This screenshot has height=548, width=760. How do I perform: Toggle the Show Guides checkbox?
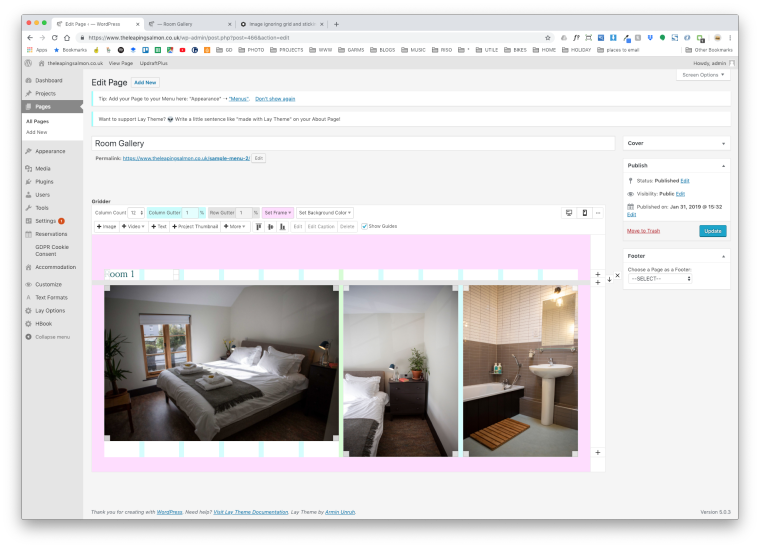364,227
